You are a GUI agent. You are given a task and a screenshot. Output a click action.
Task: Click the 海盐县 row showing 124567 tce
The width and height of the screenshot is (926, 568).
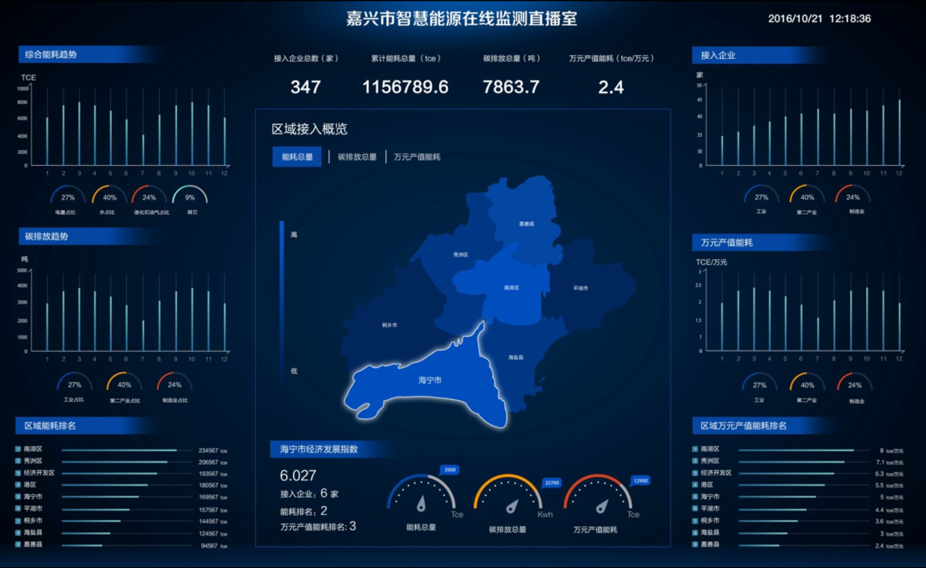pos(121,533)
